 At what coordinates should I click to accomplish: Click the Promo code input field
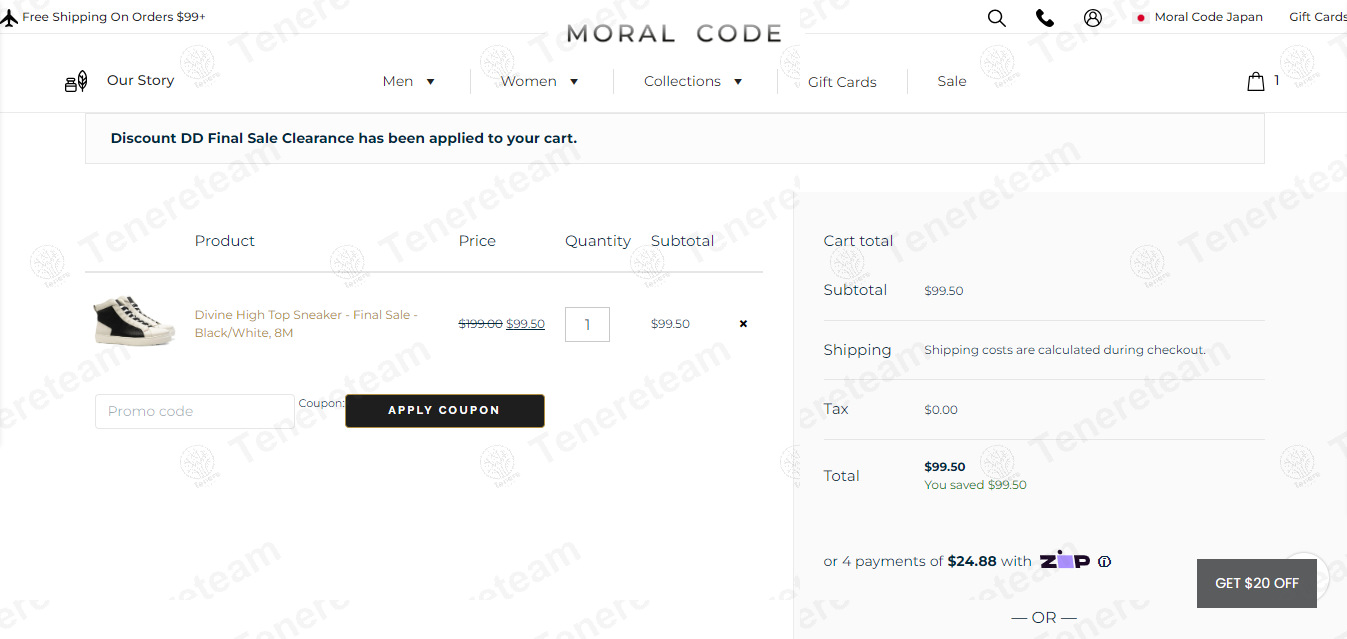194,411
